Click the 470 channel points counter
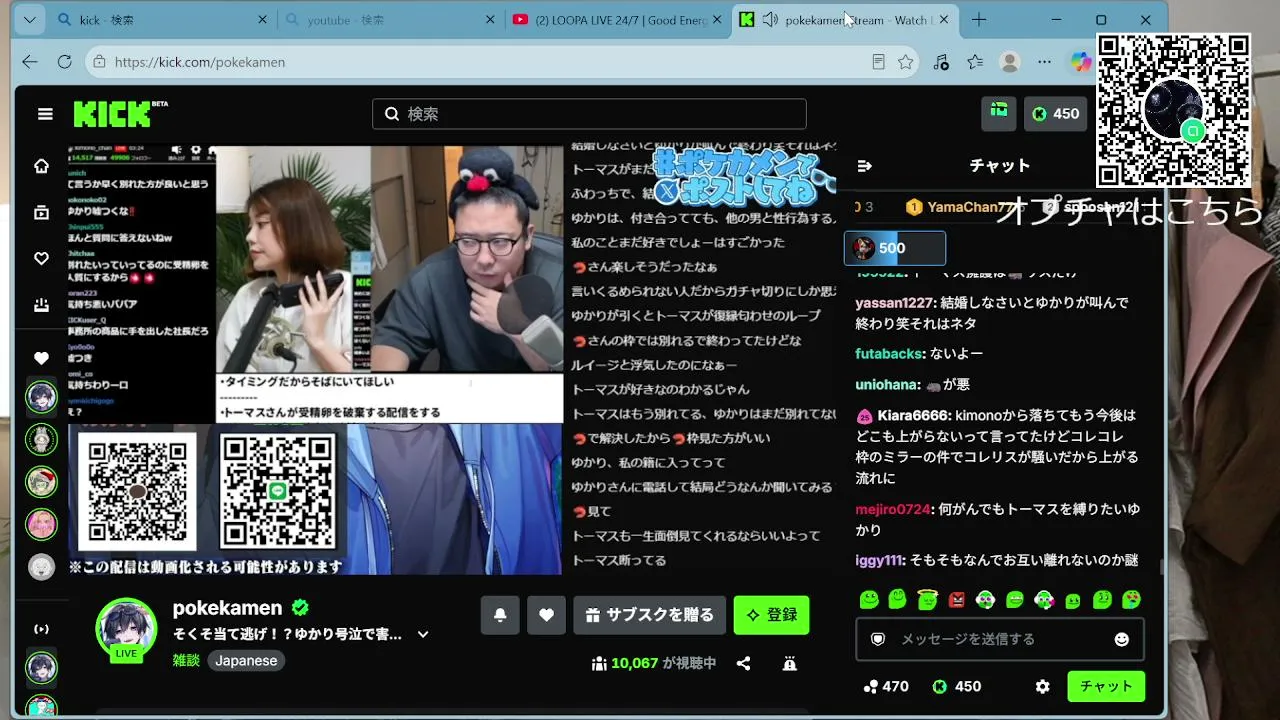1280x720 pixels. coord(886,687)
